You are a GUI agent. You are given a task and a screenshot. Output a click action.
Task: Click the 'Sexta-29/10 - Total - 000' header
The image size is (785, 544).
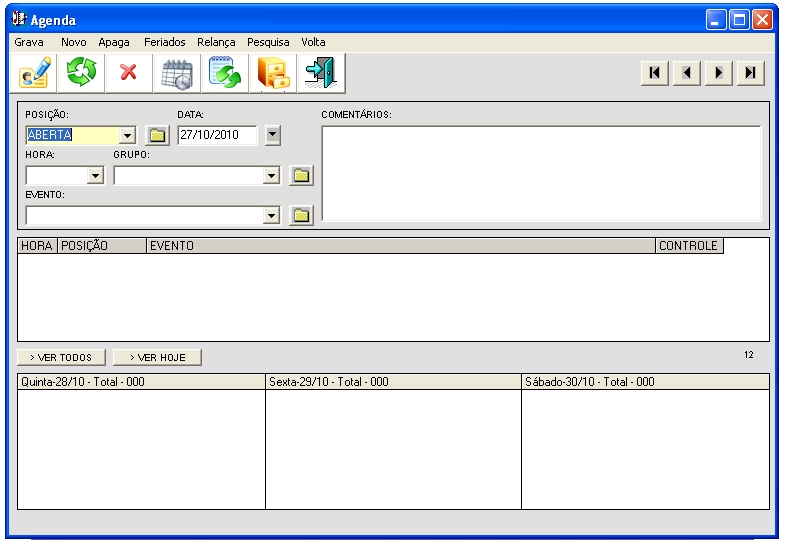tap(394, 382)
